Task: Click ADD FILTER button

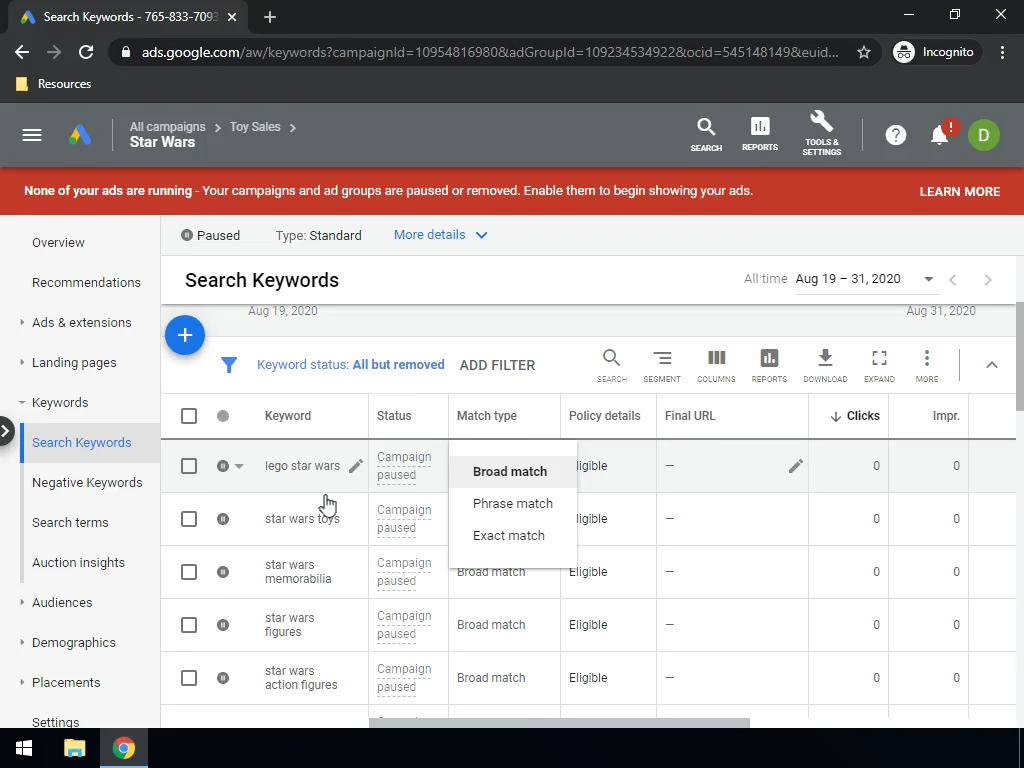Action: click(497, 365)
